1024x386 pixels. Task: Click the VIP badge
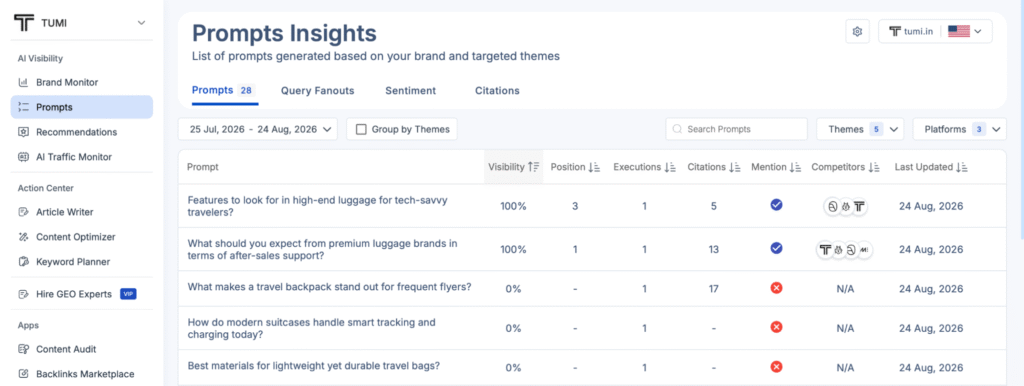pos(128,294)
